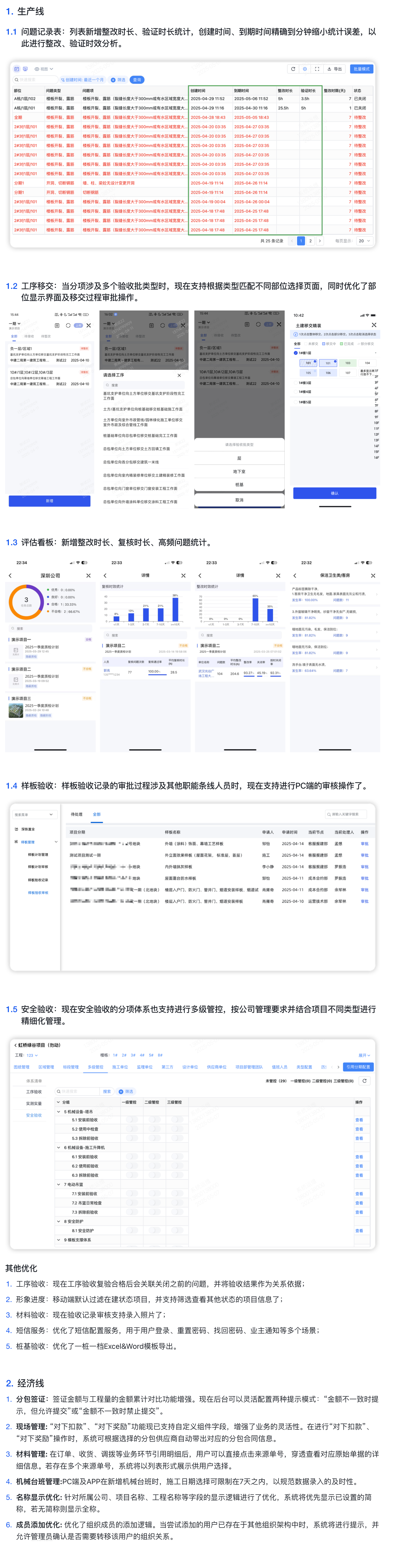395x1568 pixels.
Task: Click 请输入关键字搜索 search field
Action: 346,815
